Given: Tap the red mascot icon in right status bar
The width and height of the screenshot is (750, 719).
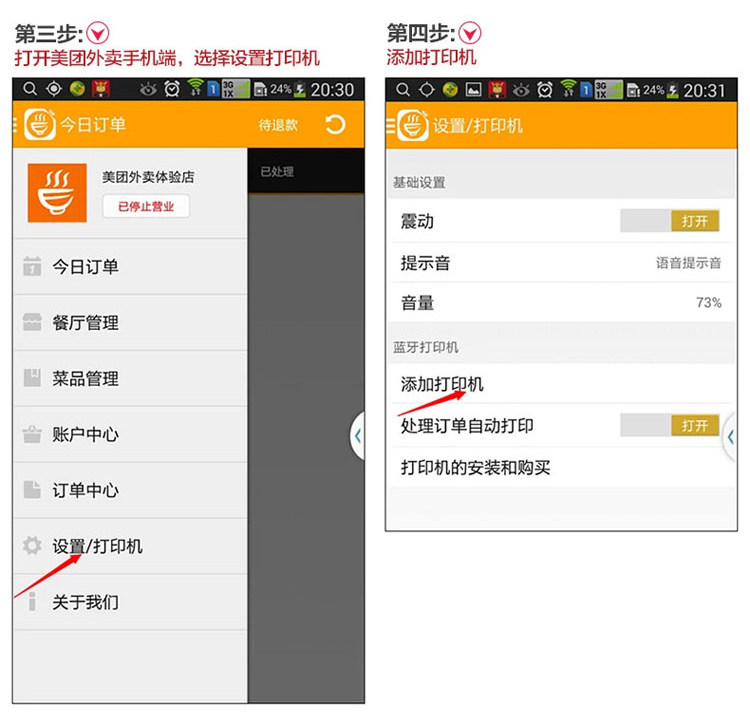Looking at the screenshot, I should pyautogui.click(x=497, y=90).
